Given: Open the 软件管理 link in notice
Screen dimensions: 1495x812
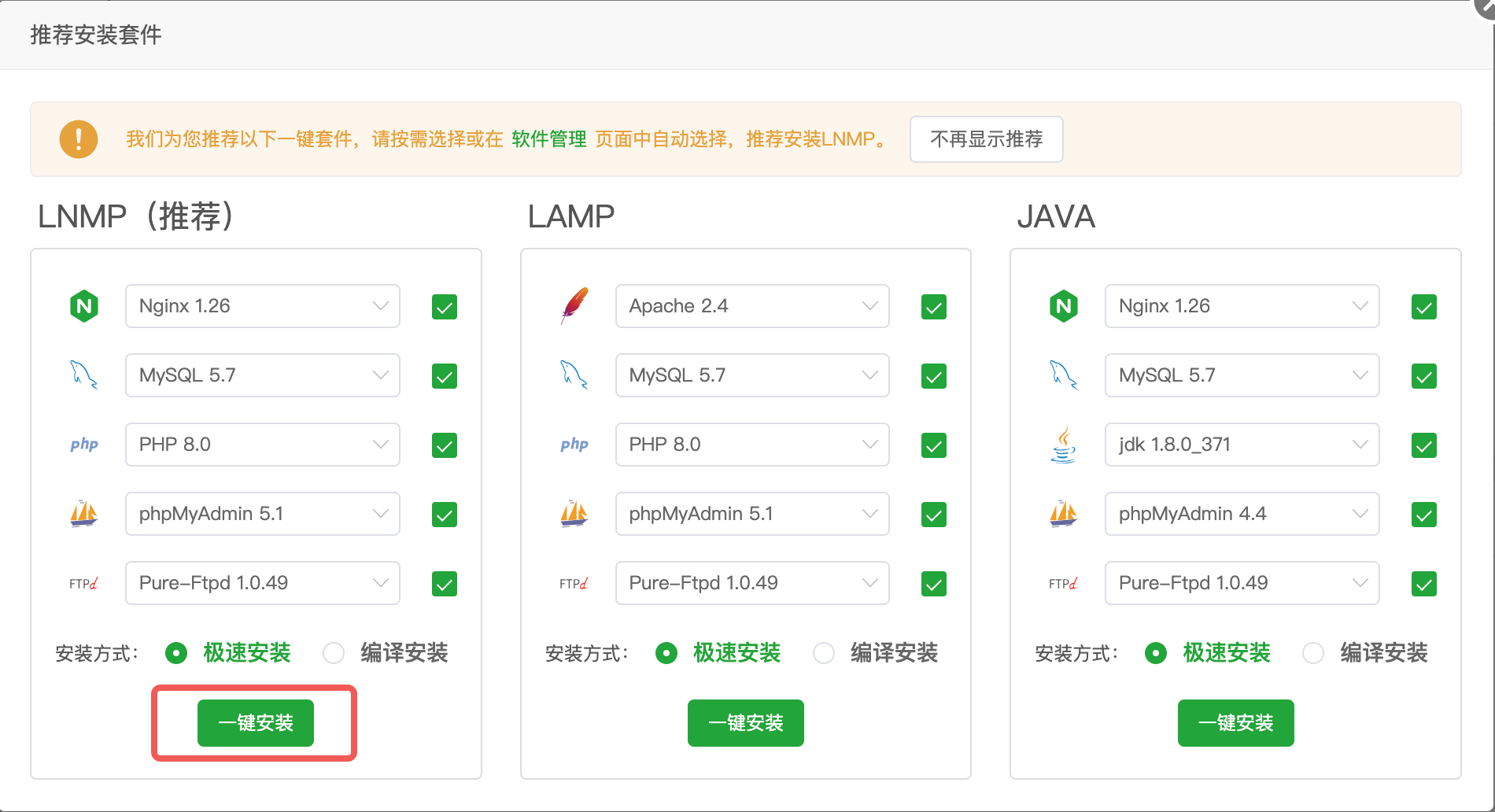Looking at the screenshot, I should [x=548, y=139].
